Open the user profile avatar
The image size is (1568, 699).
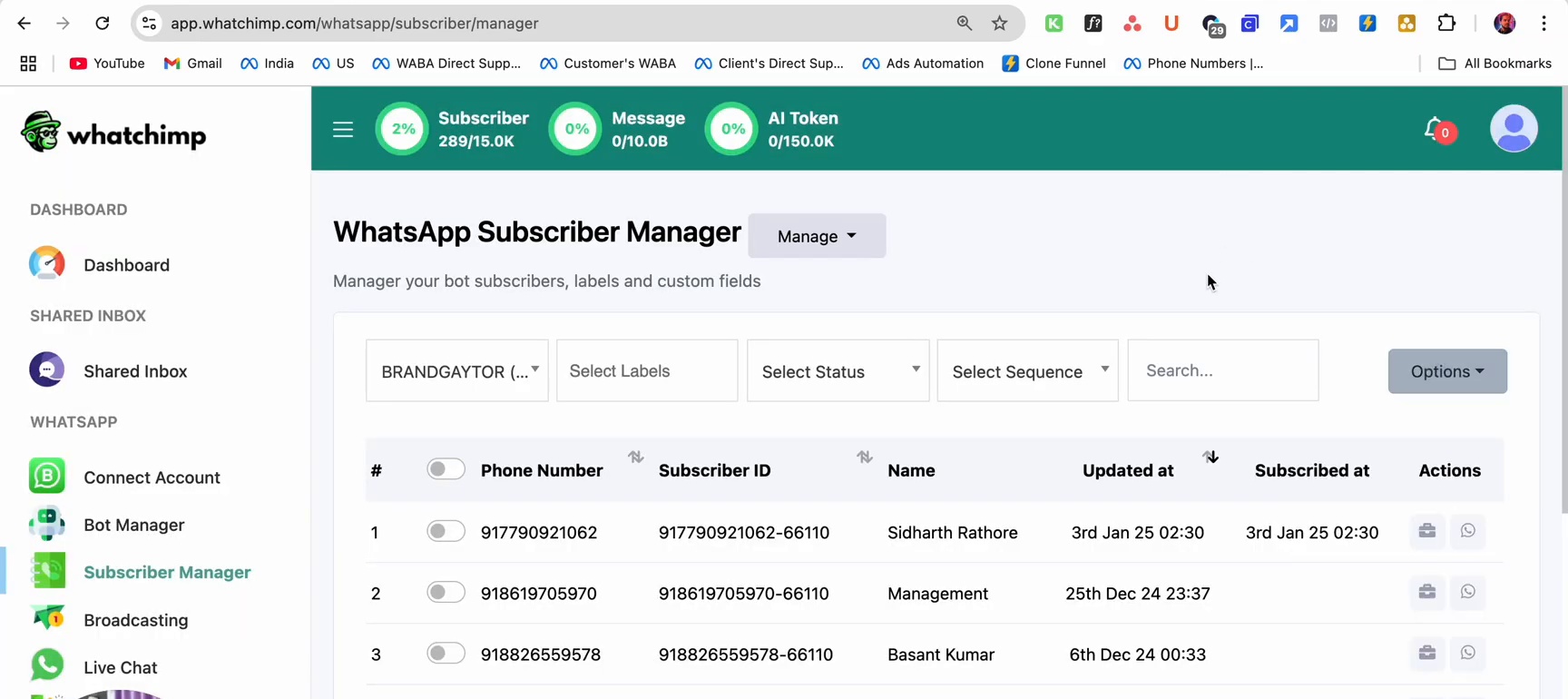coord(1514,129)
